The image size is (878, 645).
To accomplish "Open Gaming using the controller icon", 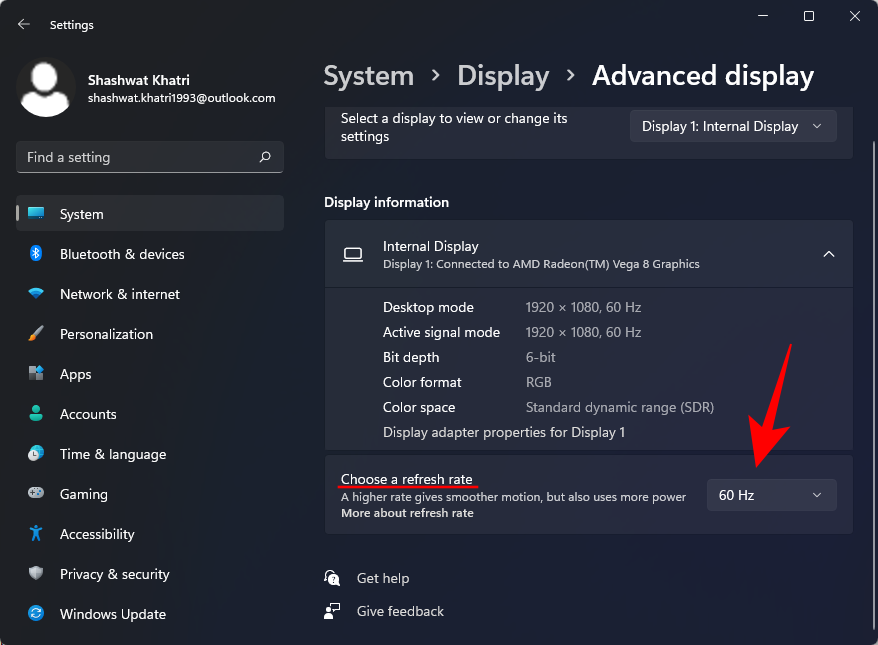I will [36, 494].
